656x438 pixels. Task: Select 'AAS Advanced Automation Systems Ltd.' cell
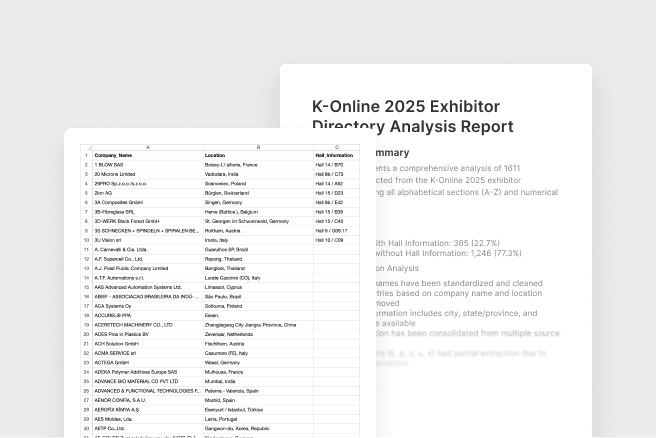click(x=148, y=287)
